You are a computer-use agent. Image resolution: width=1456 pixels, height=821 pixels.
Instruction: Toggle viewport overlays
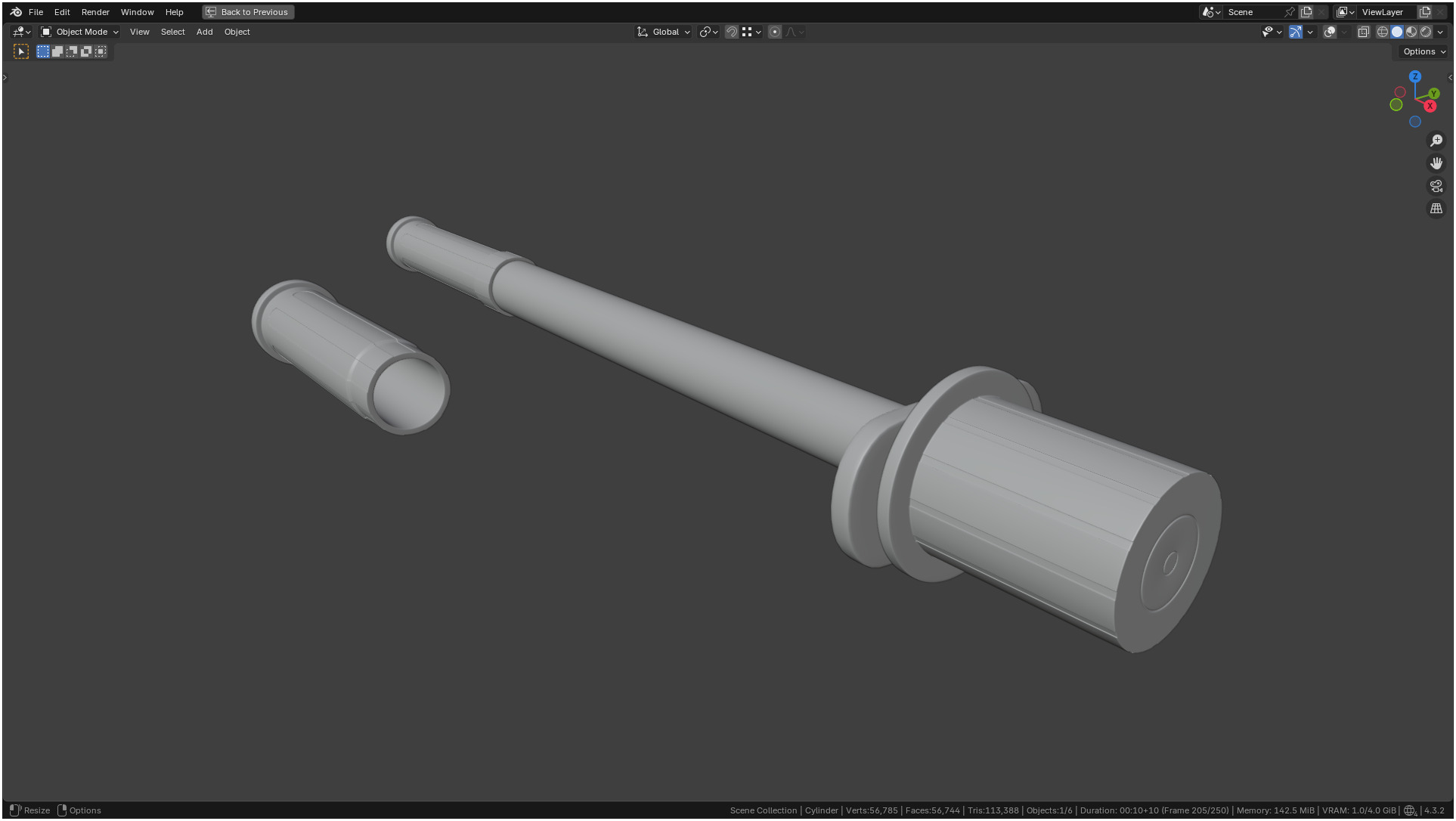point(1330,32)
